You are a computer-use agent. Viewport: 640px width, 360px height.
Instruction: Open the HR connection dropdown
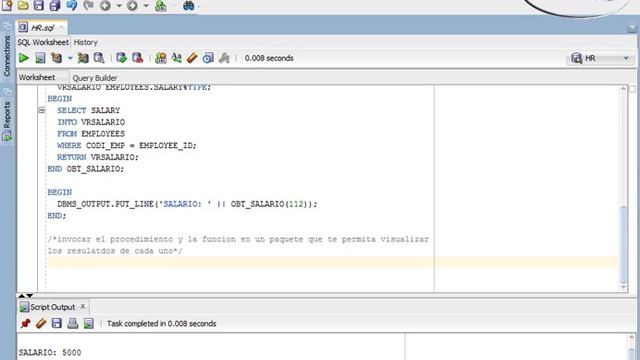click(600, 58)
